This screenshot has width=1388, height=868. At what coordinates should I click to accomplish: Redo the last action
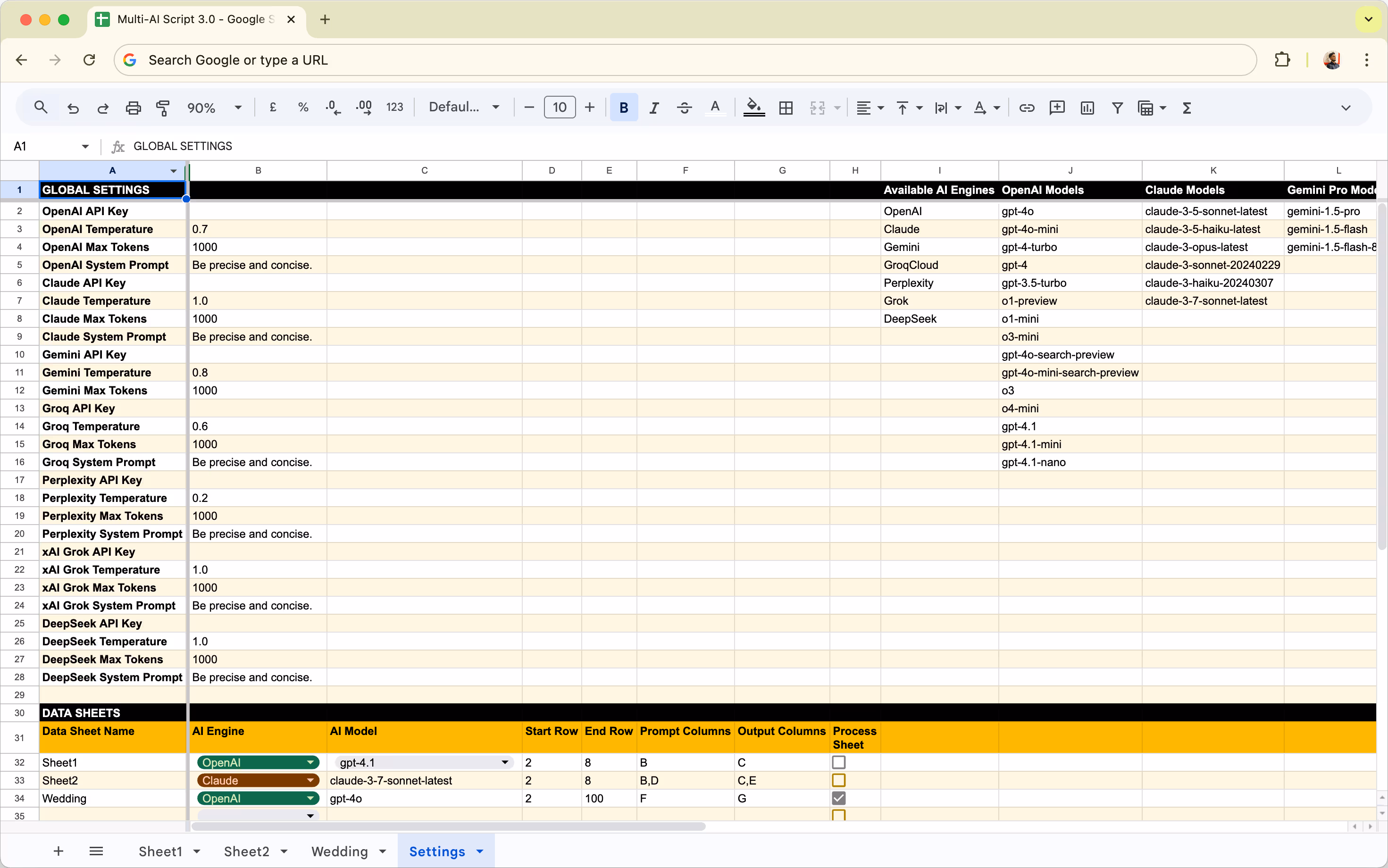coord(103,108)
